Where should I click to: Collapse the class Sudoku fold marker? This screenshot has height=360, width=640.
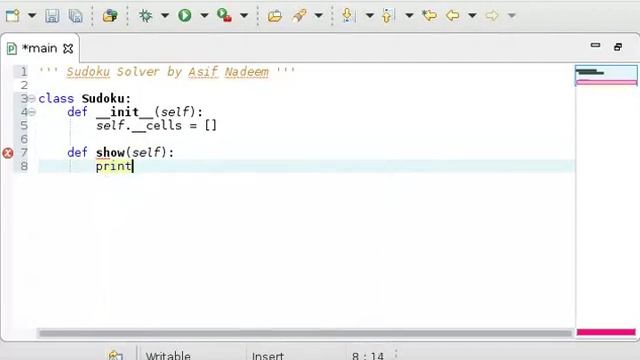pyautogui.click(x=32, y=98)
